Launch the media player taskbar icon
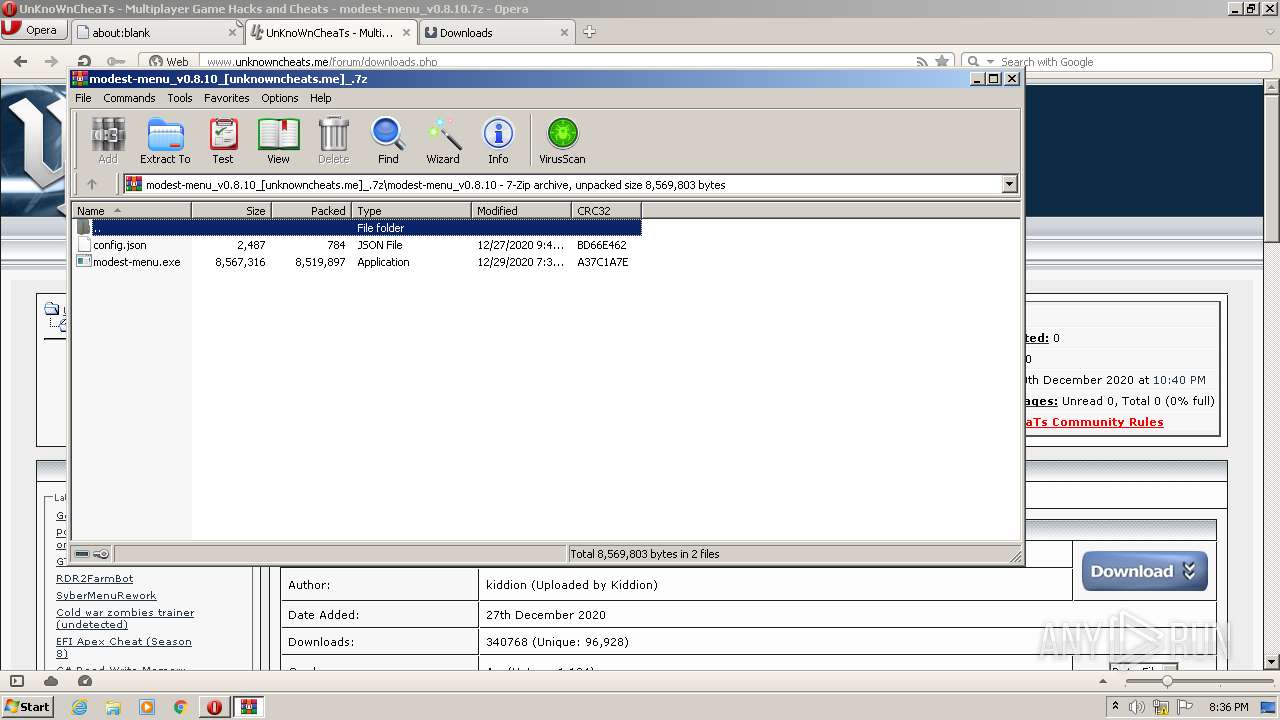Image resolution: width=1280 pixels, height=720 pixels. [x=147, y=707]
